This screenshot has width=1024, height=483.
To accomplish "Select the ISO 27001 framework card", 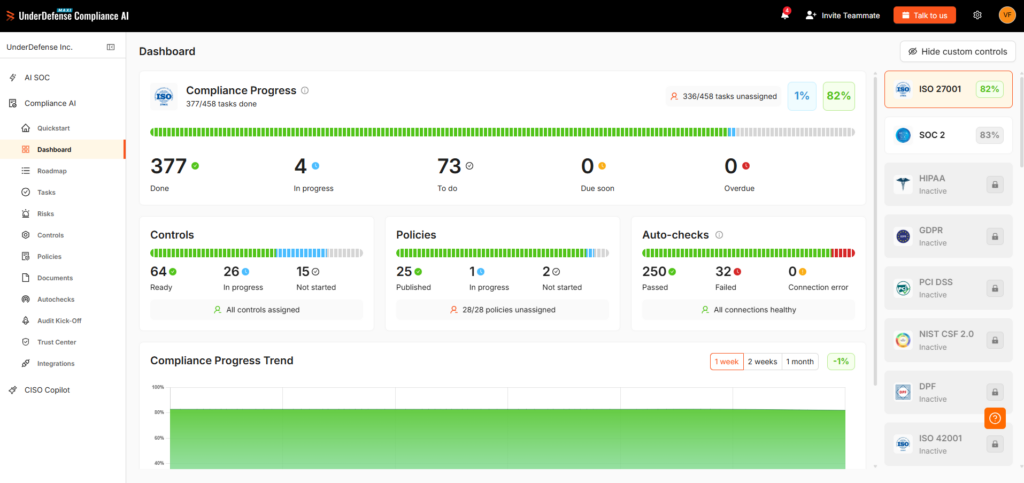I will [x=948, y=89].
